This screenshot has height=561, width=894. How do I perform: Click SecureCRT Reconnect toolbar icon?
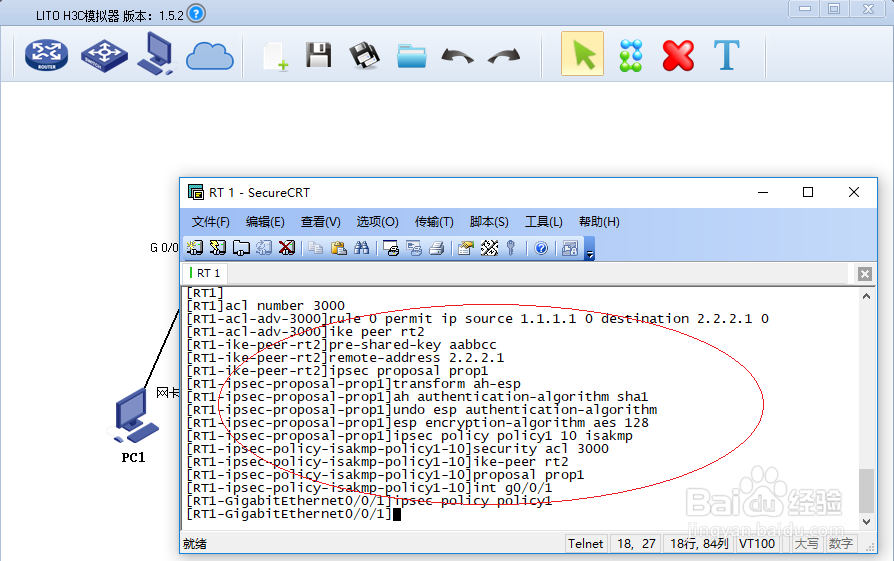(263, 248)
